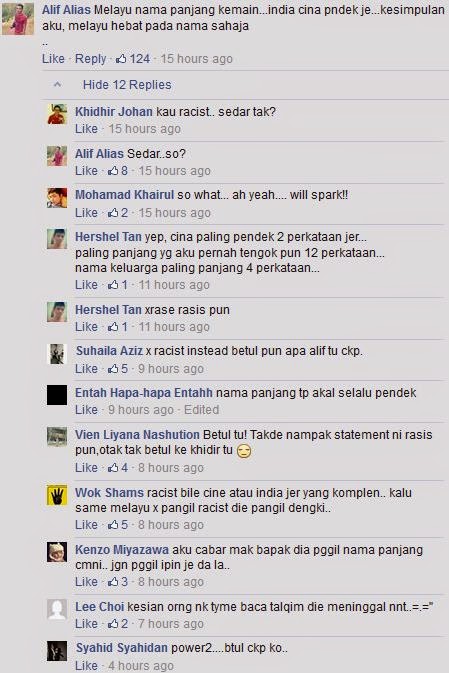This screenshot has width=449, height=673.
Task: Collapse the thread via Hide 12 Replies
Action: coord(127,85)
